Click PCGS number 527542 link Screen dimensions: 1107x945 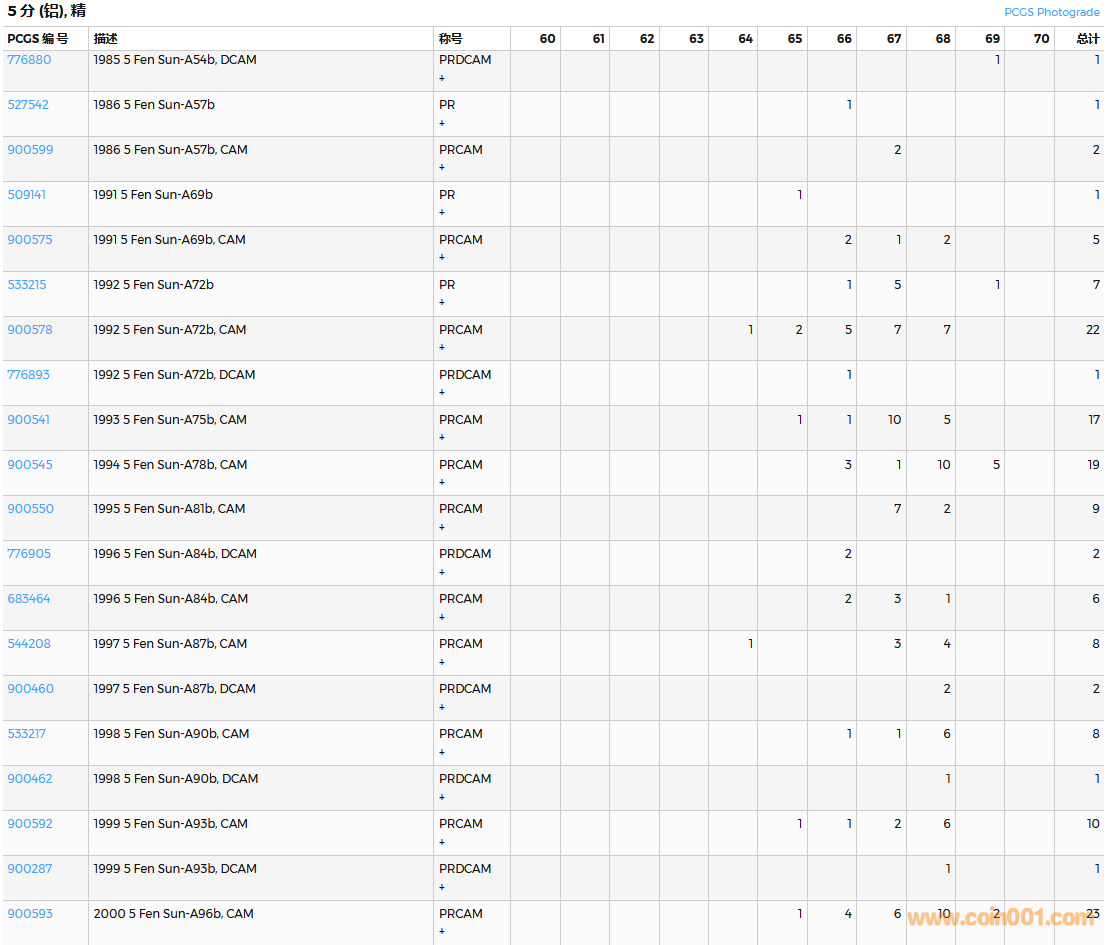pyautogui.click(x=28, y=105)
